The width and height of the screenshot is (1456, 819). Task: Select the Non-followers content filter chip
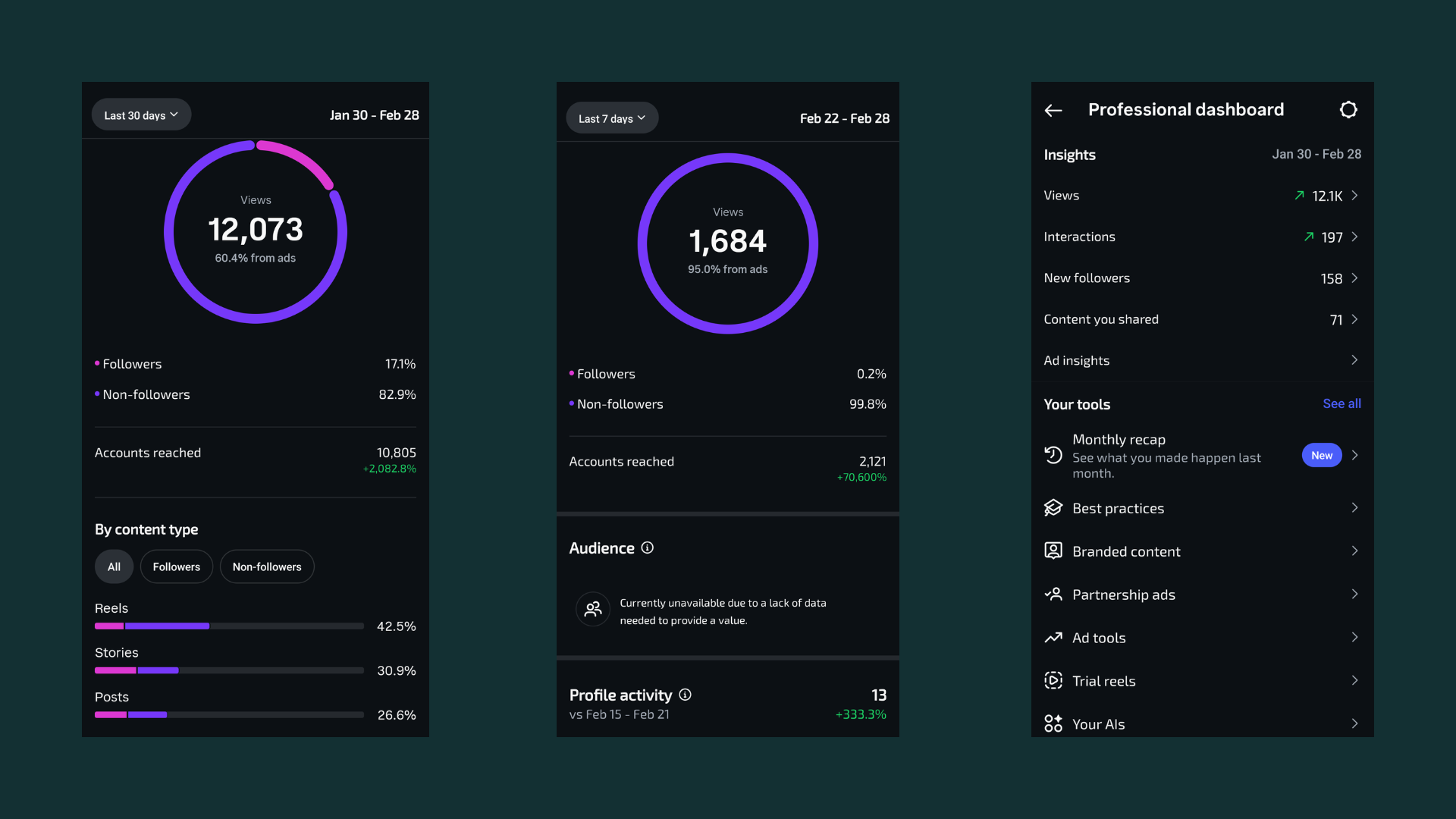pyautogui.click(x=267, y=566)
